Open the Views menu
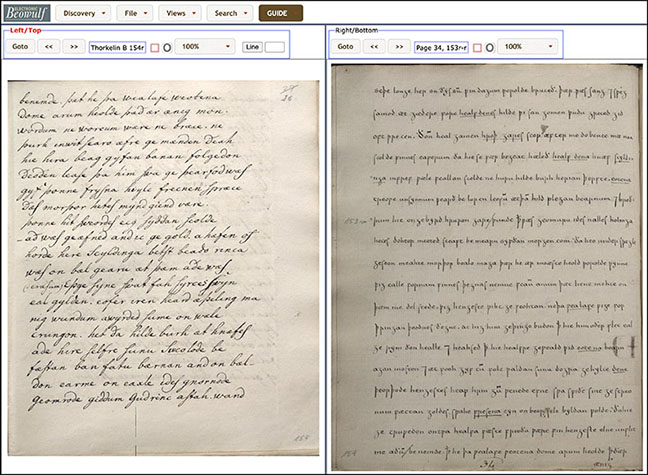The height and width of the screenshot is (475, 648). [180, 13]
